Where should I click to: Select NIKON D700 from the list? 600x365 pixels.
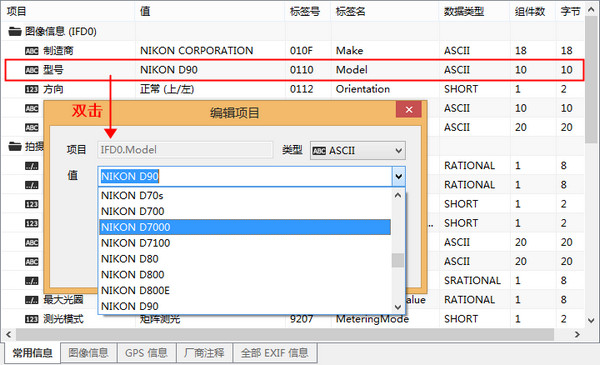245,211
